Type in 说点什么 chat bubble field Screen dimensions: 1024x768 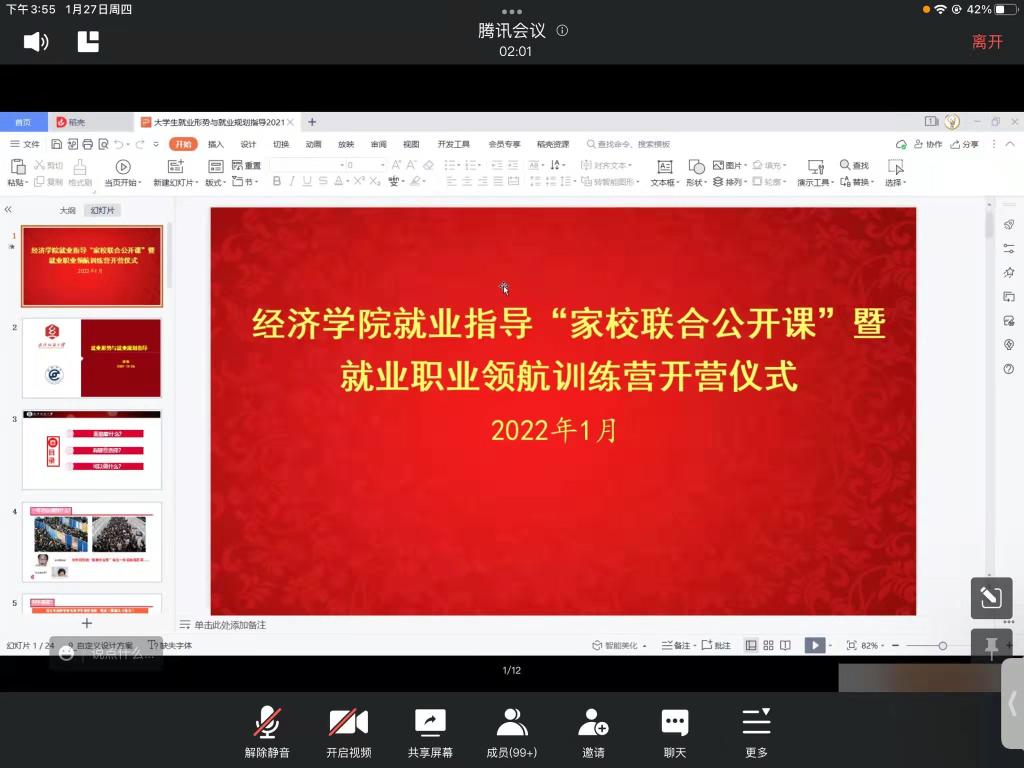pyautogui.click(x=106, y=652)
